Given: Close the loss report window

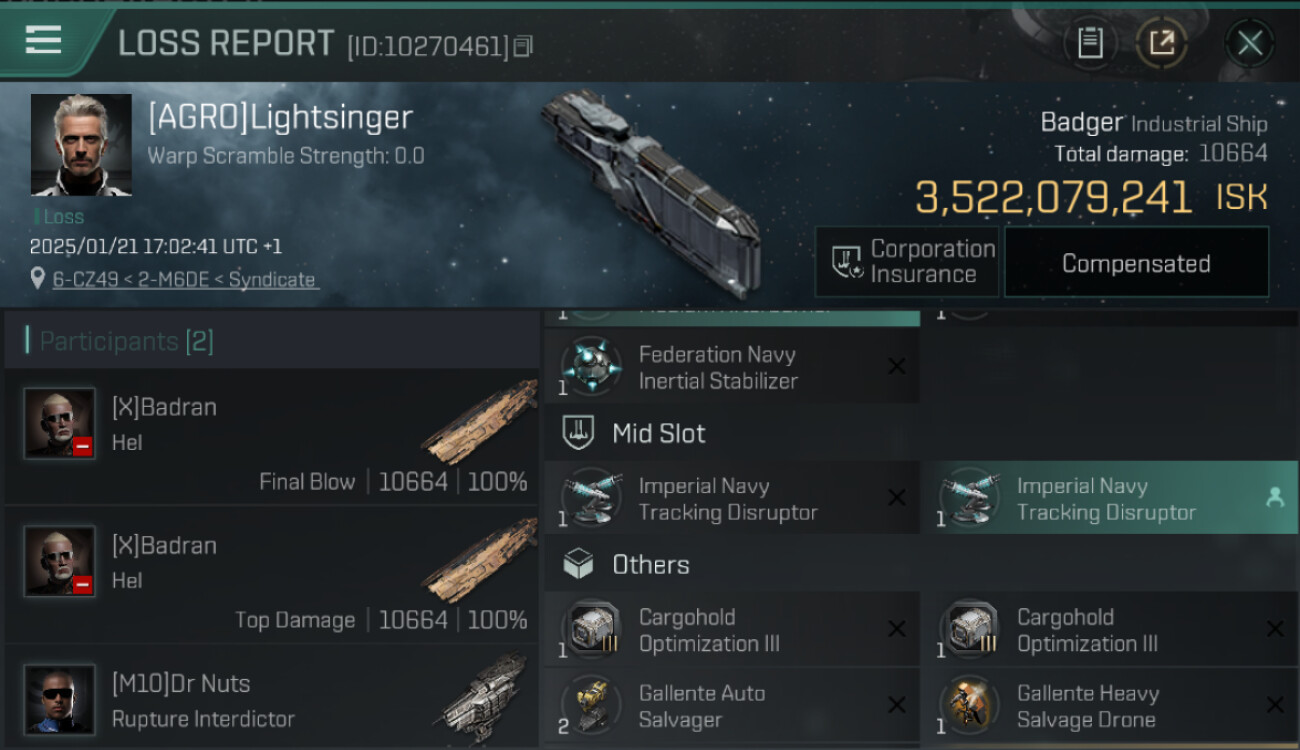Looking at the screenshot, I should (x=1249, y=43).
